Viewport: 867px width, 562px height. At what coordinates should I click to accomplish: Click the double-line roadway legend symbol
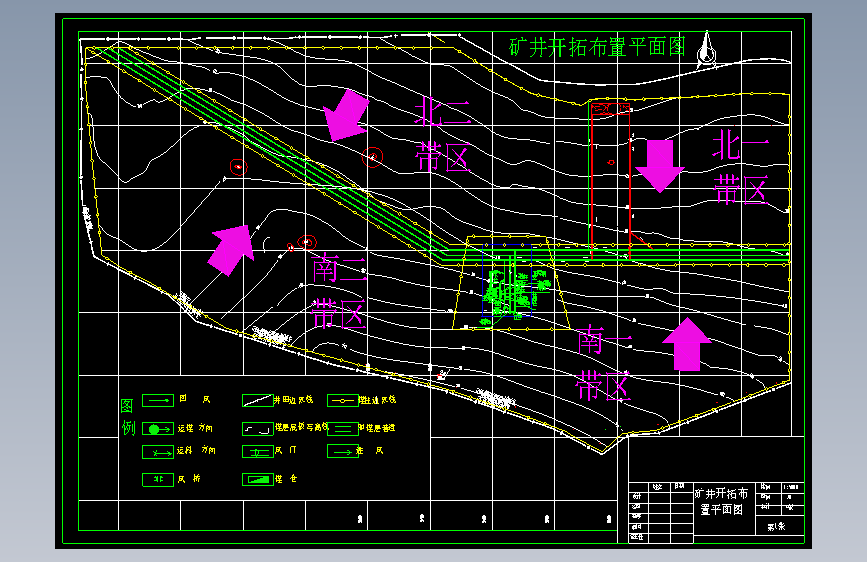coord(343,429)
